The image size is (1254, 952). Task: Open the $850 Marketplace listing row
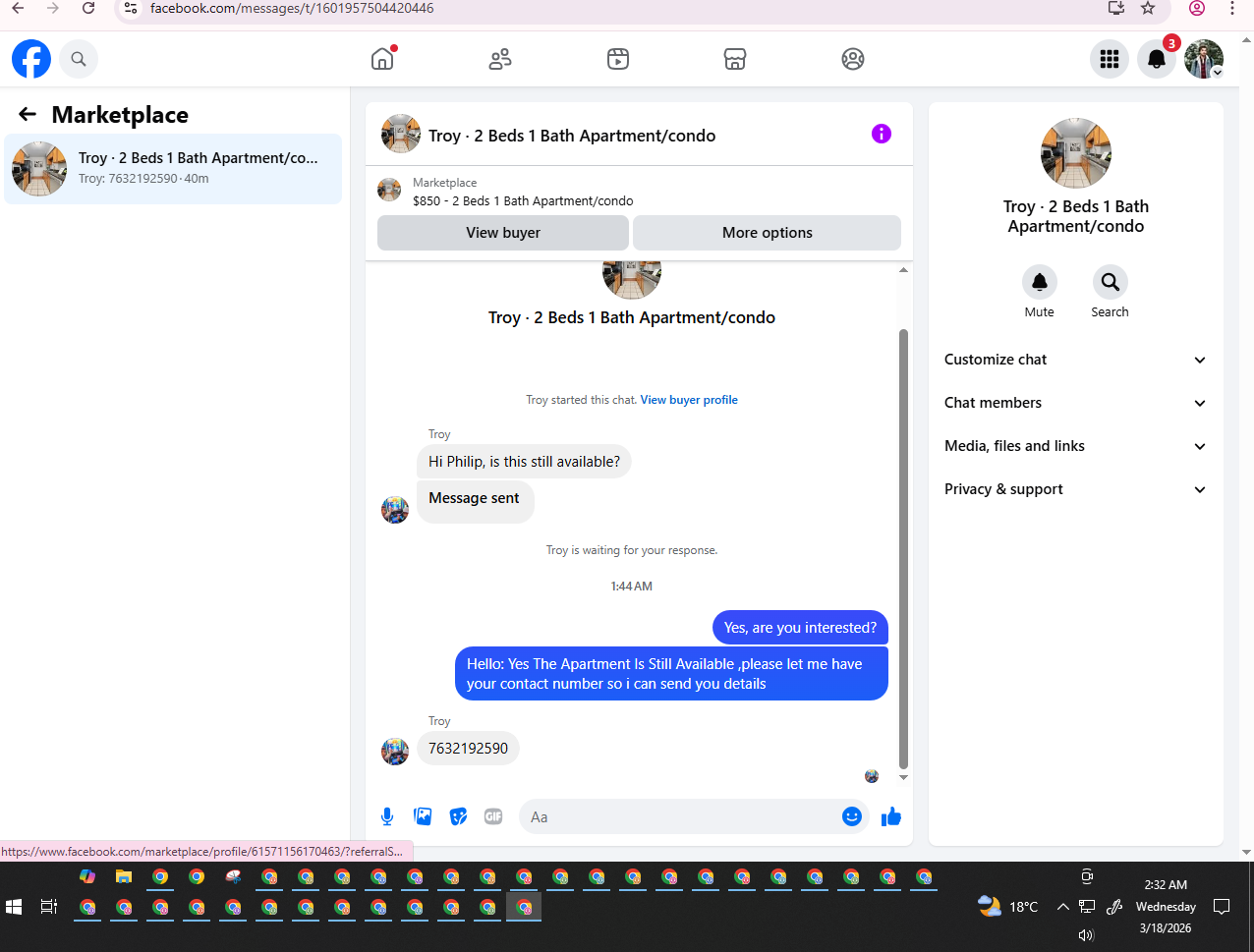point(639,192)
